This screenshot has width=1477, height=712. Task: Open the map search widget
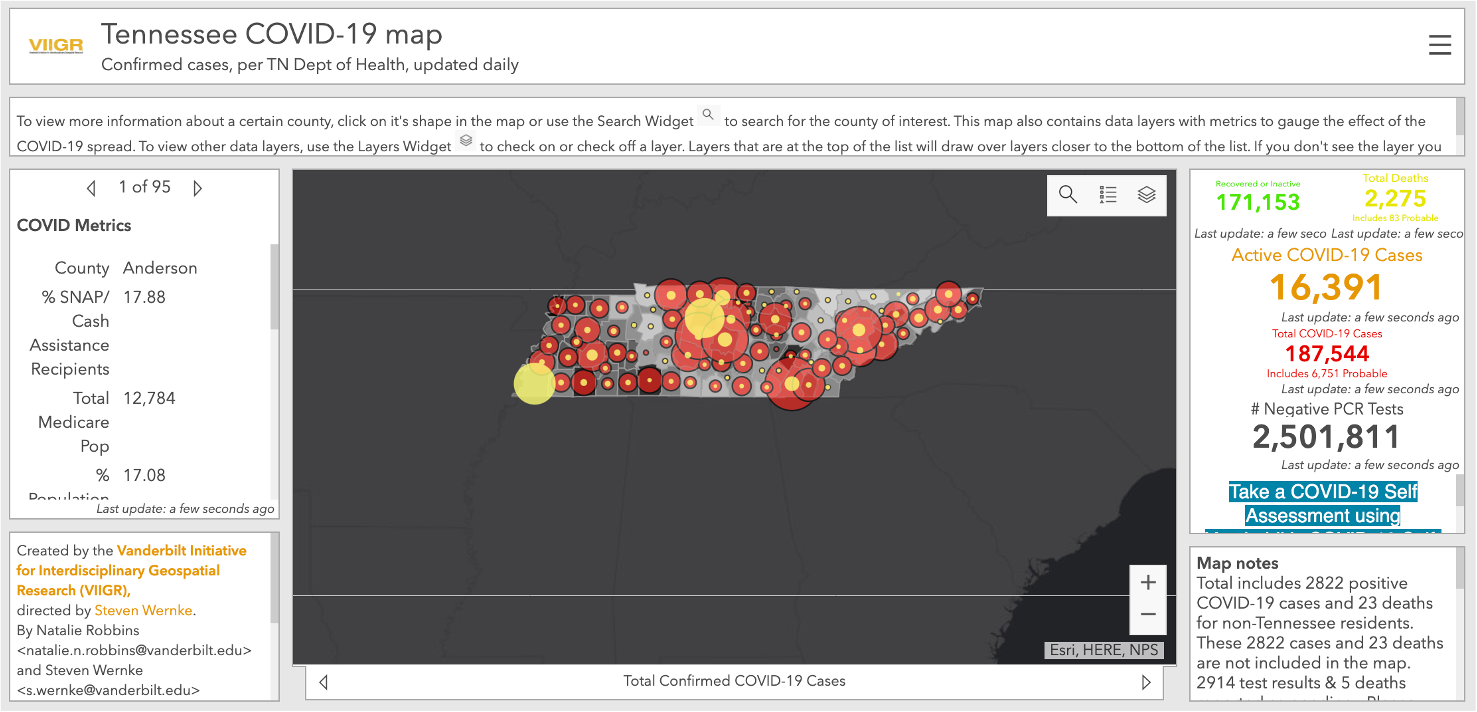pos(1068,195)
